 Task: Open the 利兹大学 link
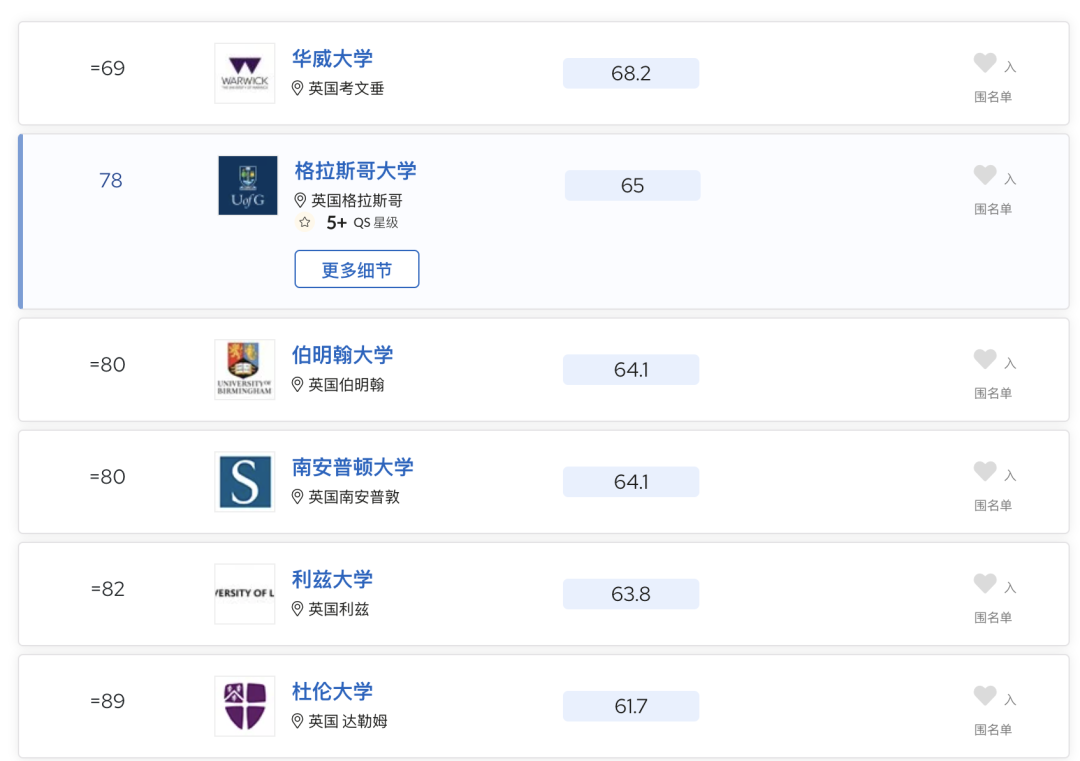tap(332, 579)
